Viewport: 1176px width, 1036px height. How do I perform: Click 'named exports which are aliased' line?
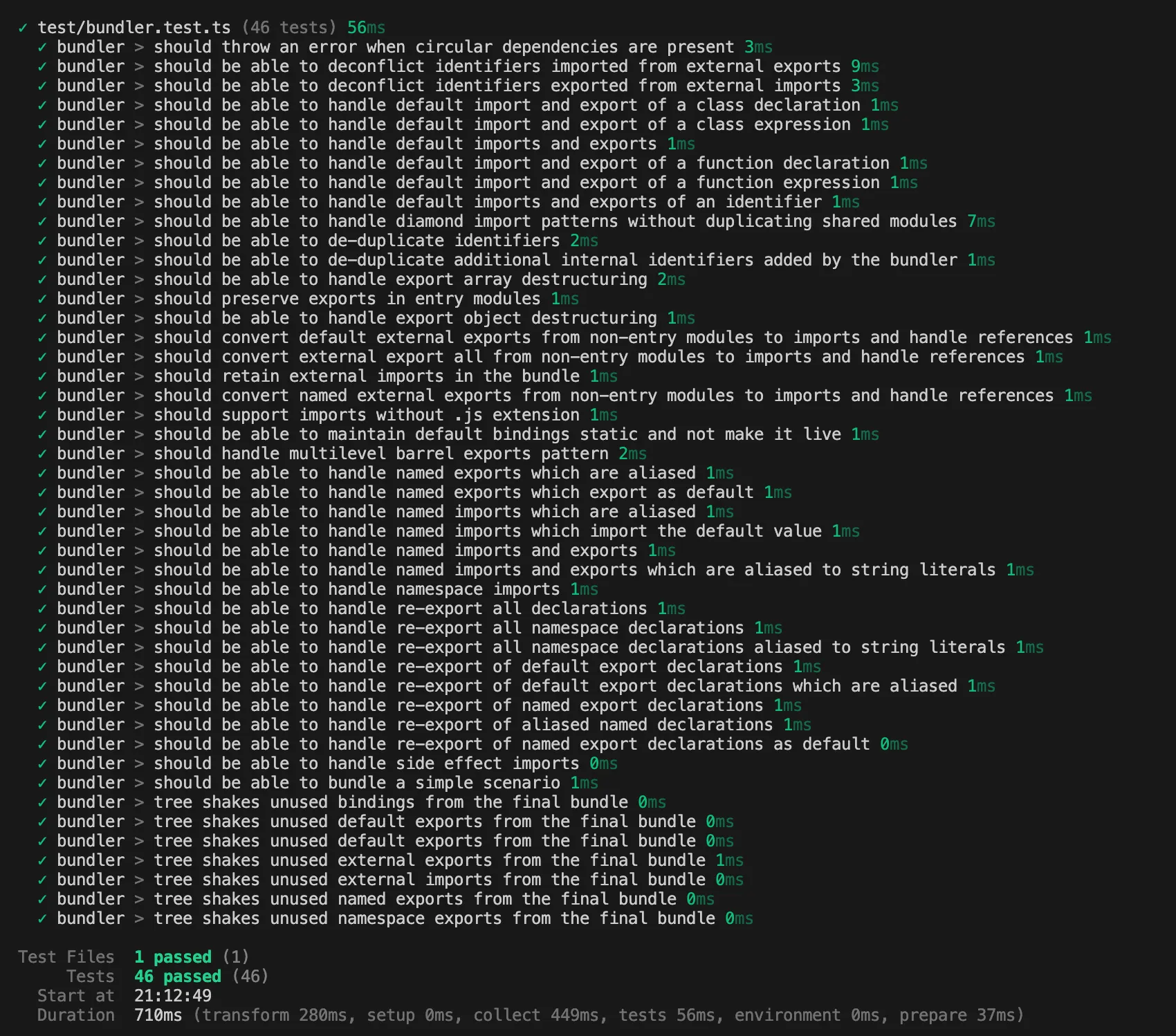(x=385, y=473)
